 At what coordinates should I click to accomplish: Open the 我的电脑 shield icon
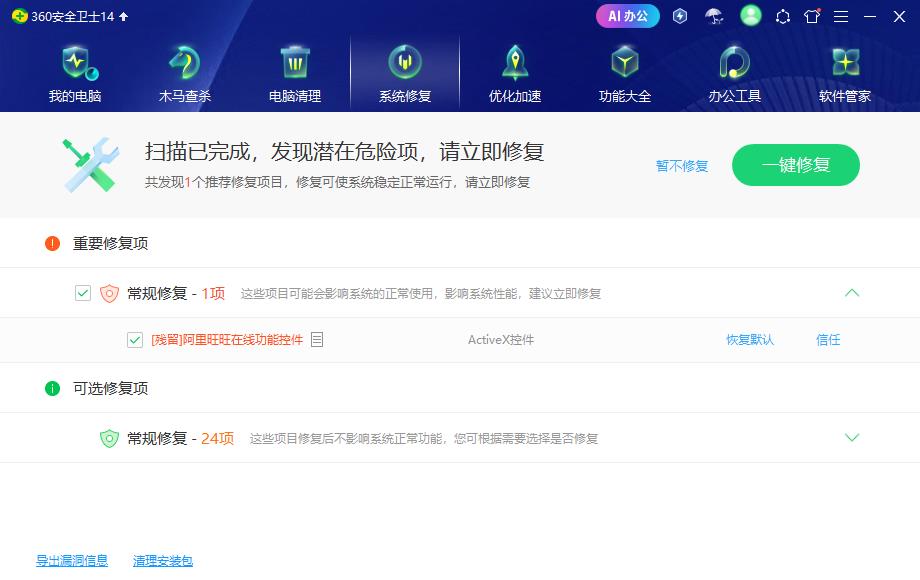tap(79, 63)
